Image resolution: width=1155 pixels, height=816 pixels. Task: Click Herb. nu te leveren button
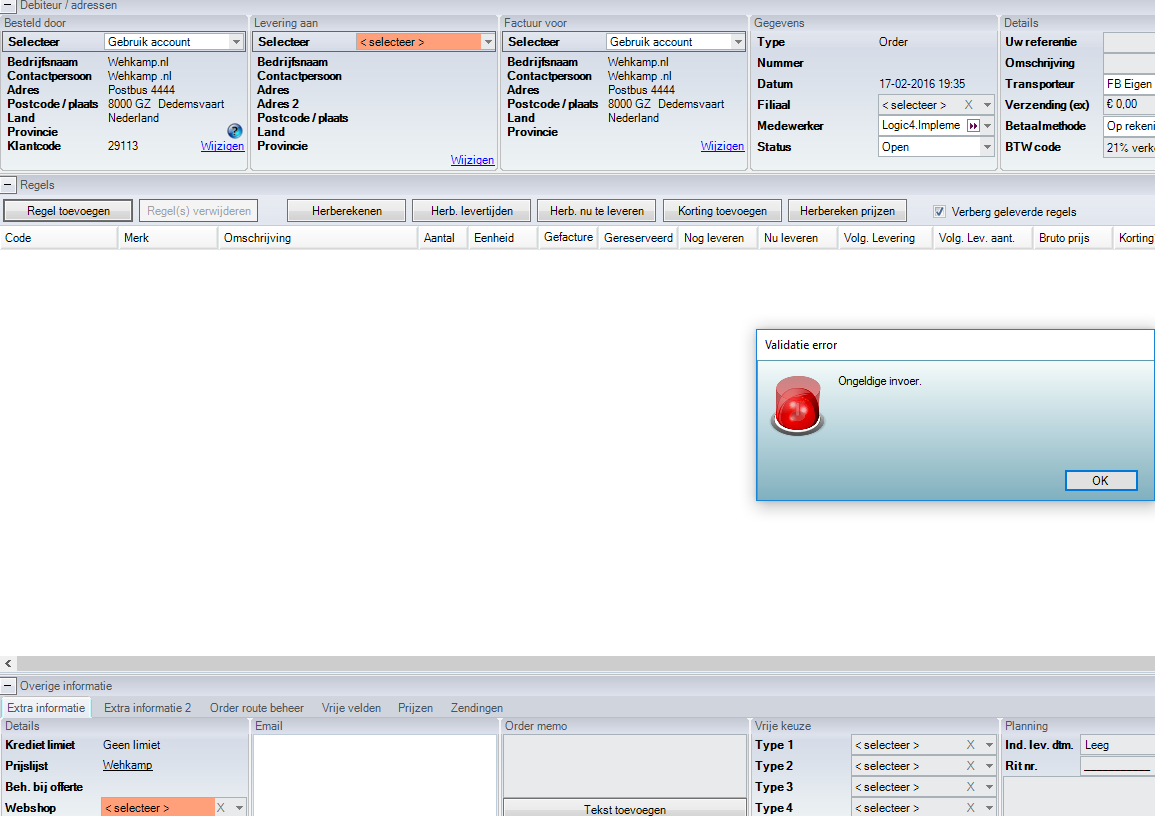point(597,211)
